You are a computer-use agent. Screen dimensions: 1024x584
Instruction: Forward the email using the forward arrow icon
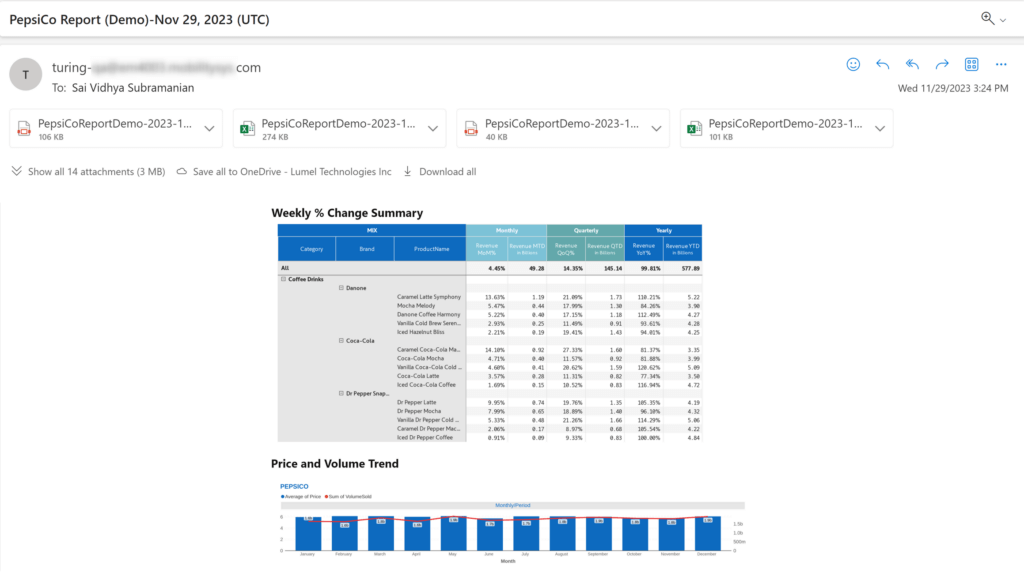(x=941, y=64)
